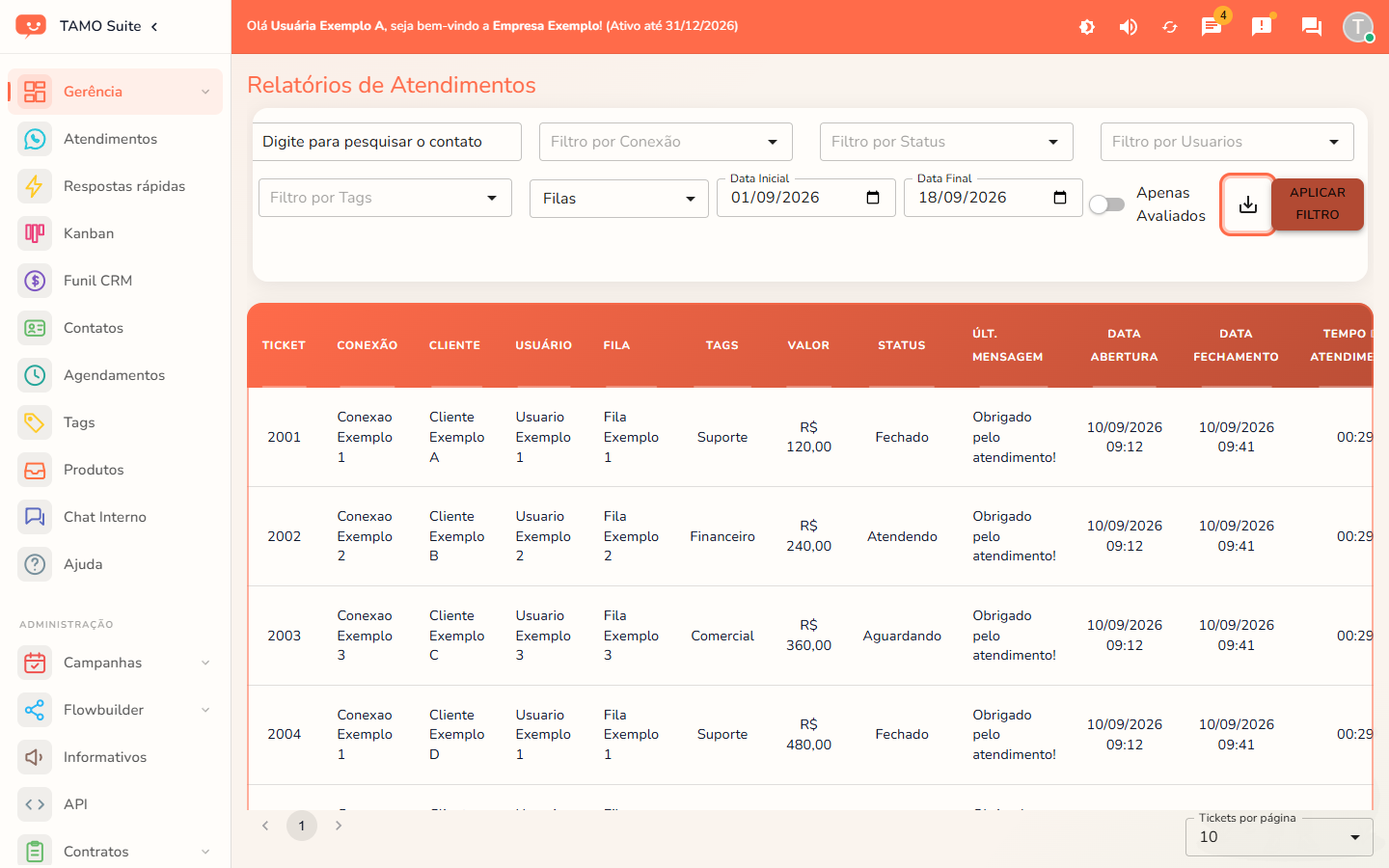The width and height of the screenshot is (1389, 868).
Task: Click the API code brackets icon
Action: click(35, 804)
